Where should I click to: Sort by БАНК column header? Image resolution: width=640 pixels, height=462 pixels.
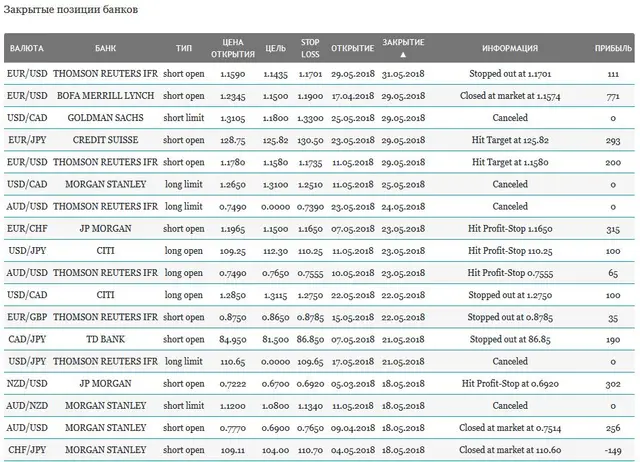click(105, 48)
